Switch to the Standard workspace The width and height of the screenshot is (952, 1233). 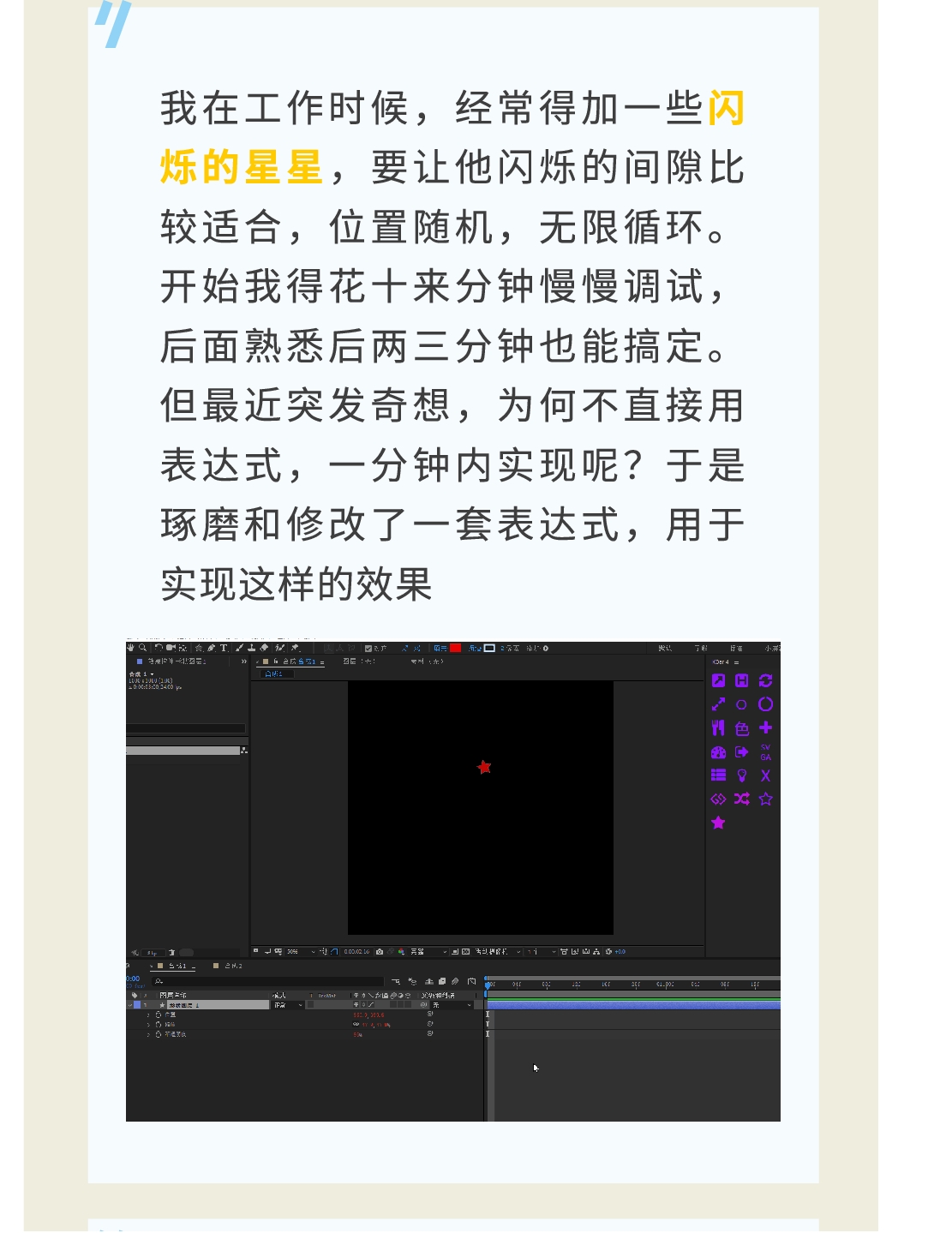(x=735, y=649)
